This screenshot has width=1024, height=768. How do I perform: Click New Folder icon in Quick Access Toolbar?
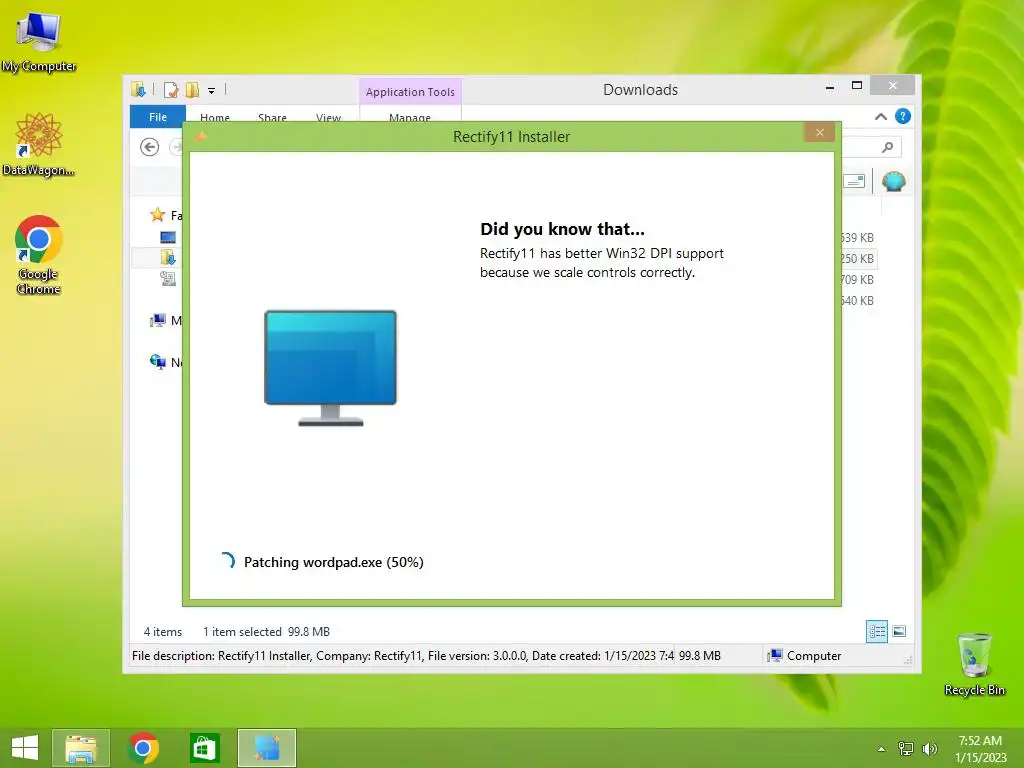tap(193, 89)
